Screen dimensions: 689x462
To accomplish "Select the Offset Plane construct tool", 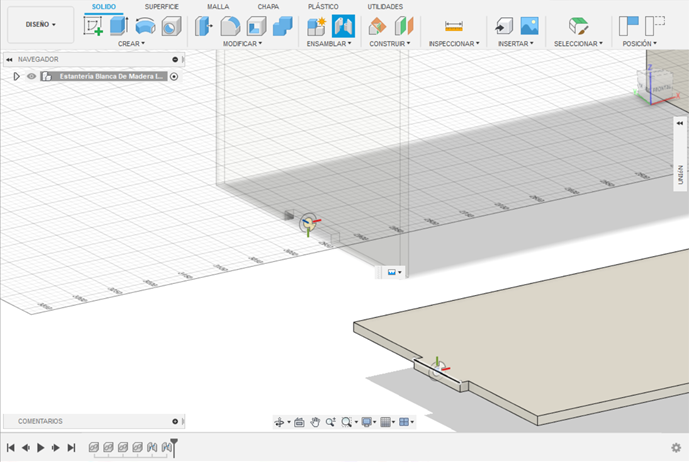I will pyautogui.click(x=377, y=26).
